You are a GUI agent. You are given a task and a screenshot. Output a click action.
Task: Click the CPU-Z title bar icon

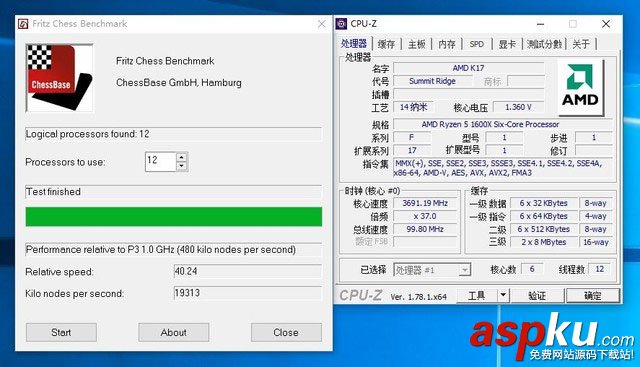341,24
